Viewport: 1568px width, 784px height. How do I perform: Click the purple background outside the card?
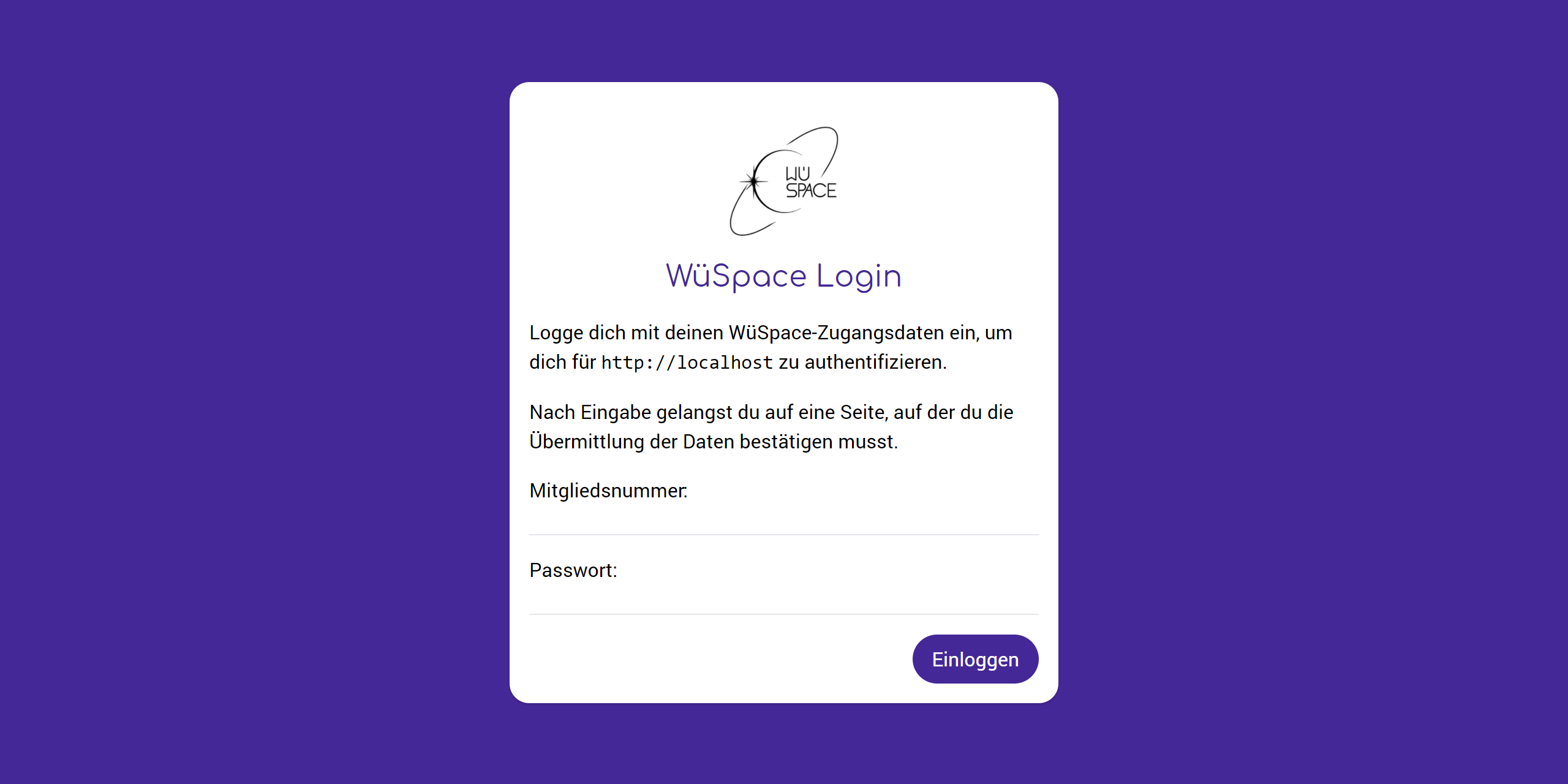245,392
